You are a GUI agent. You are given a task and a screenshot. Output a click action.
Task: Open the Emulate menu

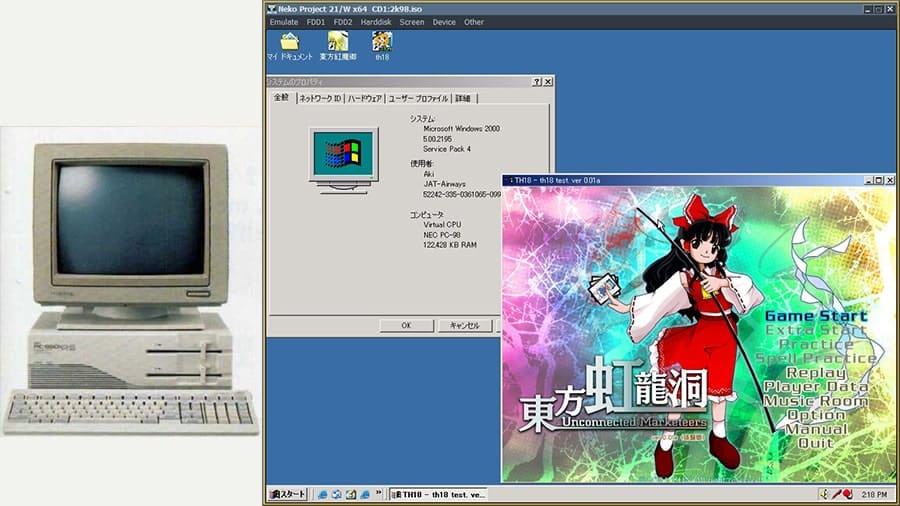(284, 22)
